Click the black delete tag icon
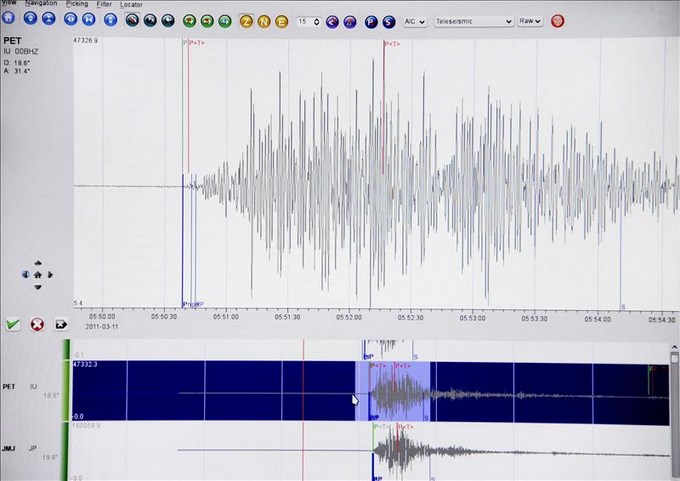This screenshot has height=481, width=680. click(60, 324)
